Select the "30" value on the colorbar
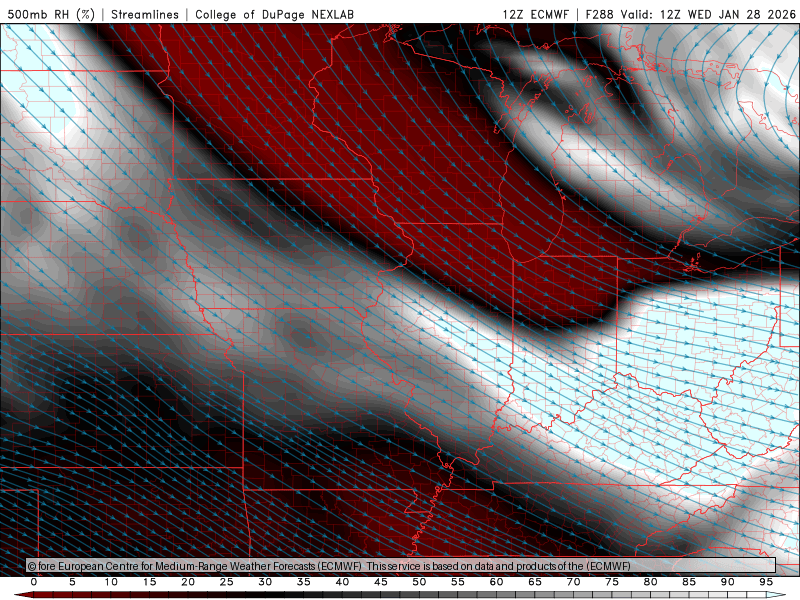This screenshot has width=800, height=600. point(265,582)
